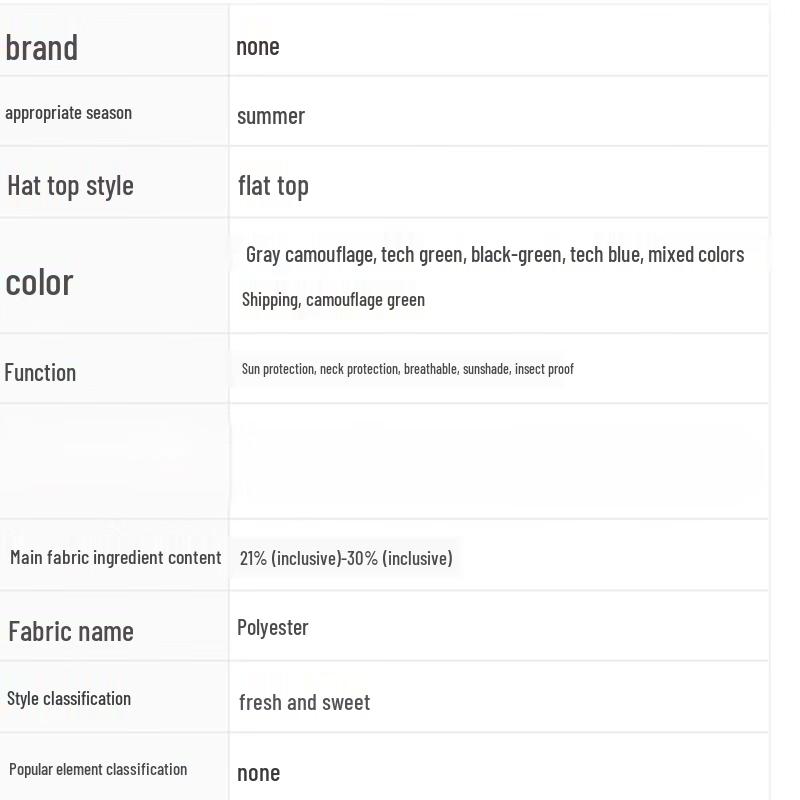Click the 'brand' row label
800x800 pixels.
point(42,47)
